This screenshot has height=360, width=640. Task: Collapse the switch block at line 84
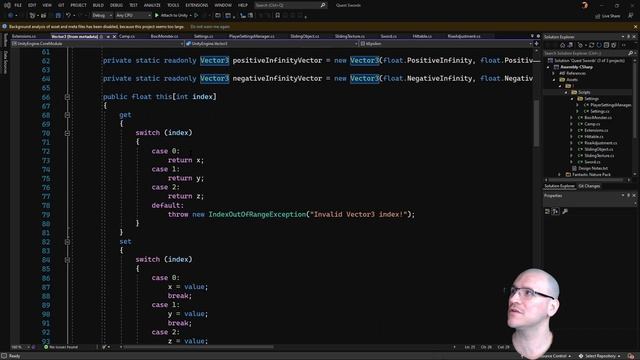(x=67, y=260)
